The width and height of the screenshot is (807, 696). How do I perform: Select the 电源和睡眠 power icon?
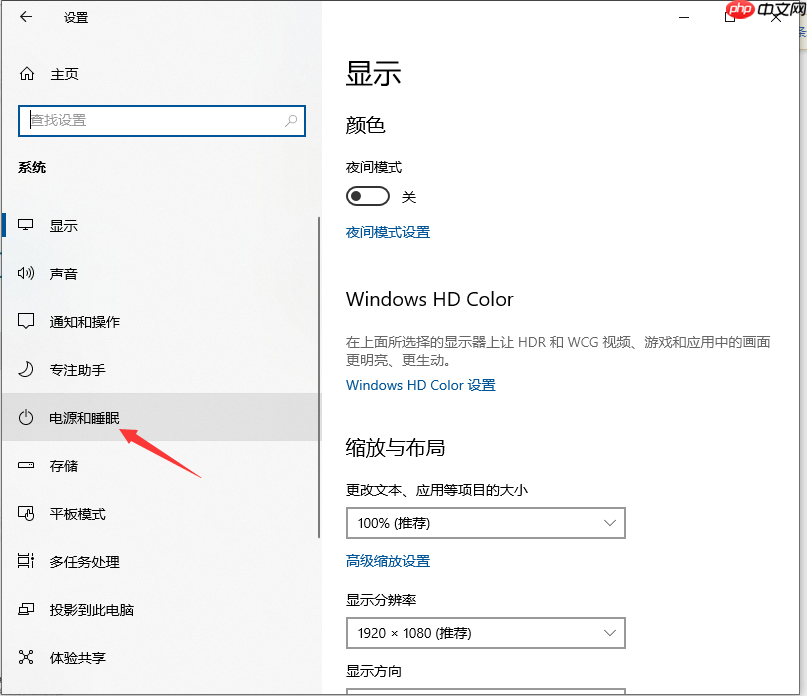(x=26, y=417)
